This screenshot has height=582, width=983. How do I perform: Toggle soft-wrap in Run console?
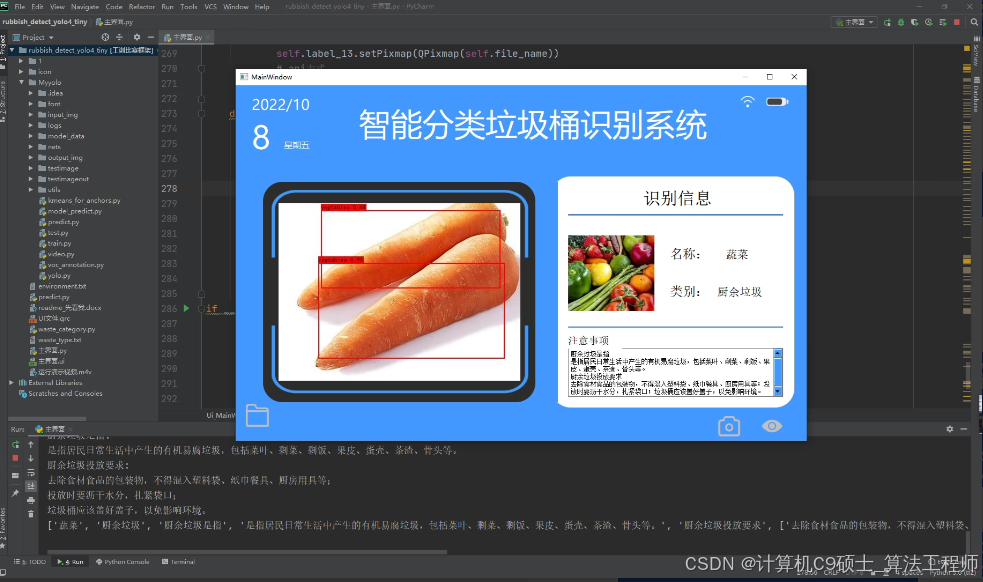coord(31,473)
